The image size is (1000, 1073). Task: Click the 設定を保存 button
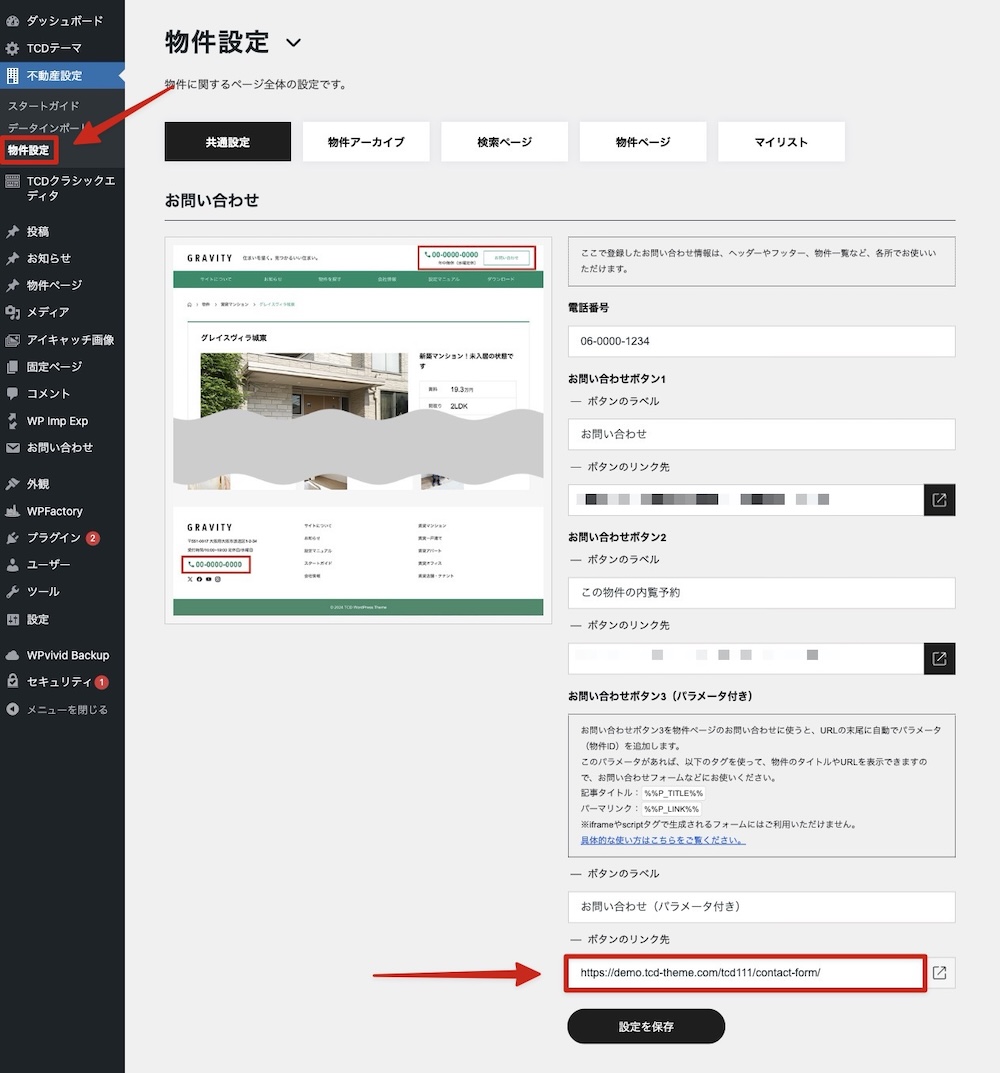646,1026
